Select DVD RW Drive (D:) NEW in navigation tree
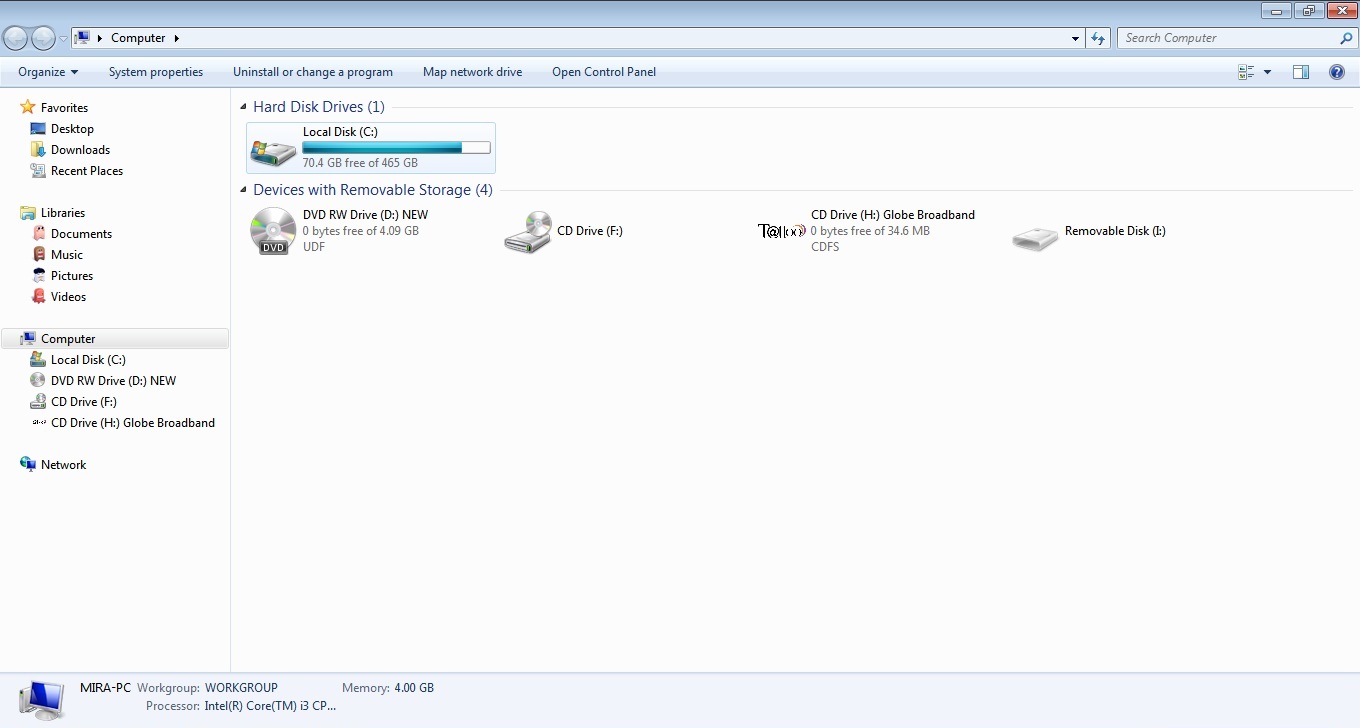Screen dimensions: 1360x728 pyautogui.click(x=113, y=381)
